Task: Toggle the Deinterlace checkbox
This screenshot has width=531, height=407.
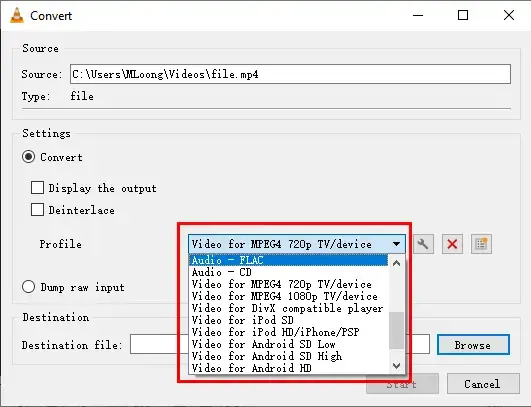Action: (x=37, y=210)
